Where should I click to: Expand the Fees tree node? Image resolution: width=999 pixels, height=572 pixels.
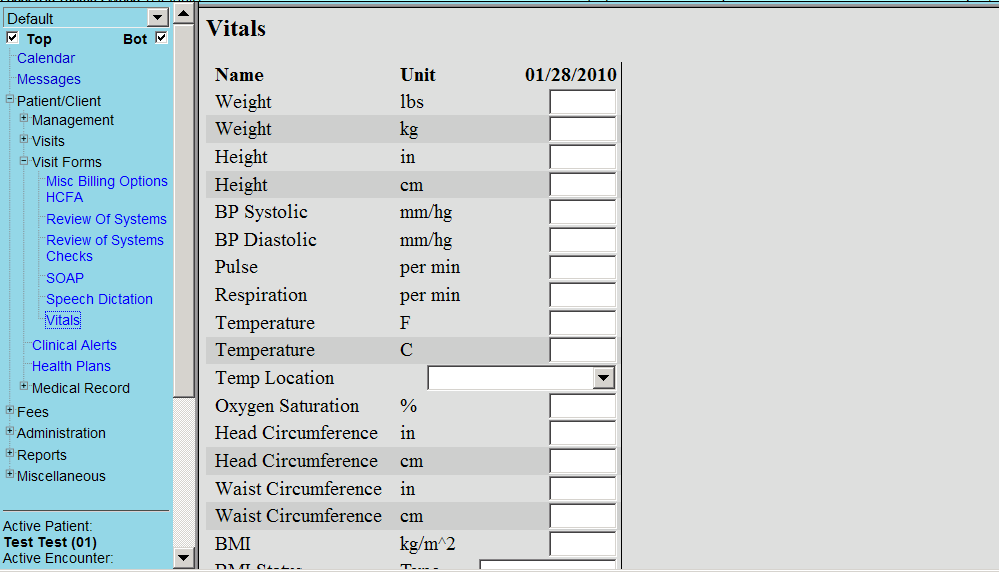coord(10,410)
